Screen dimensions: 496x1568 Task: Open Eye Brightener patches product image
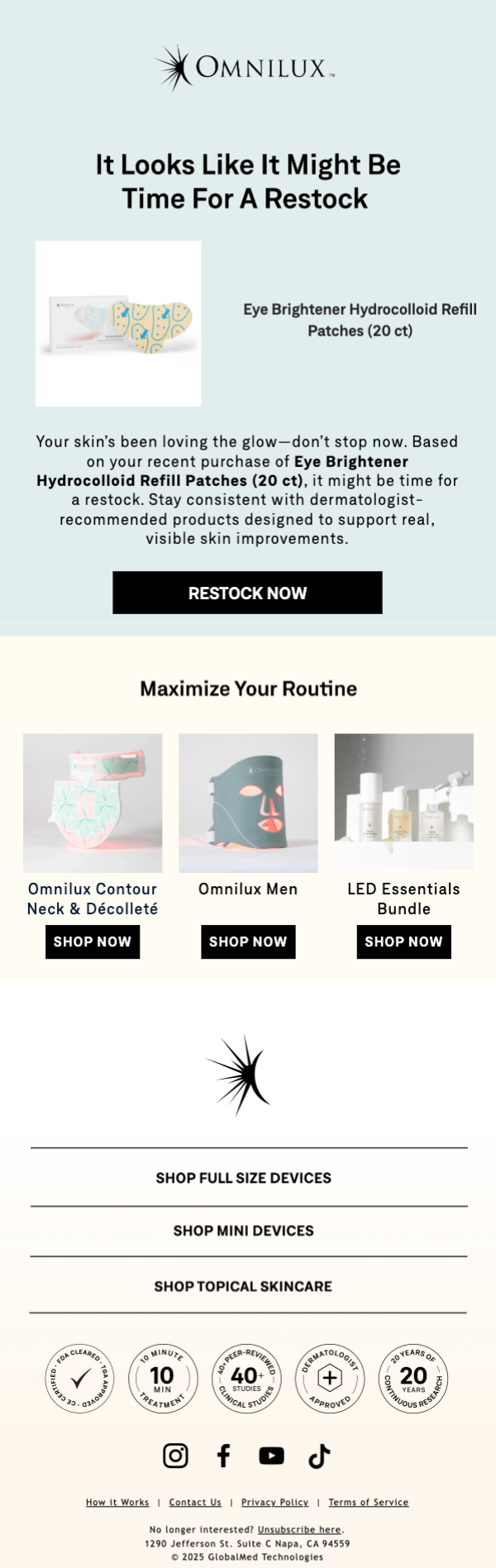118,323
